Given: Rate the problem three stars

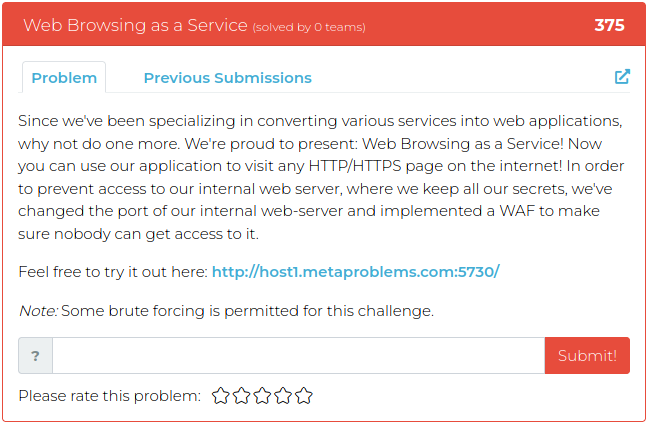Looking at the screenshot, I should pos(262,396).
